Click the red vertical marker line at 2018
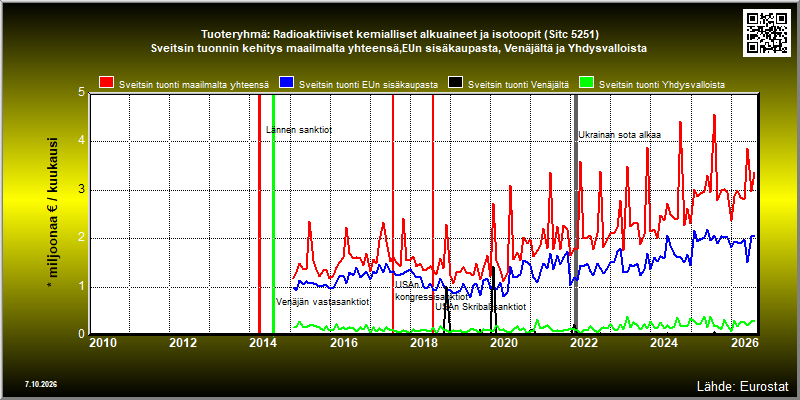Viewport: 800px width, 400px height. [x=433, y=213]
